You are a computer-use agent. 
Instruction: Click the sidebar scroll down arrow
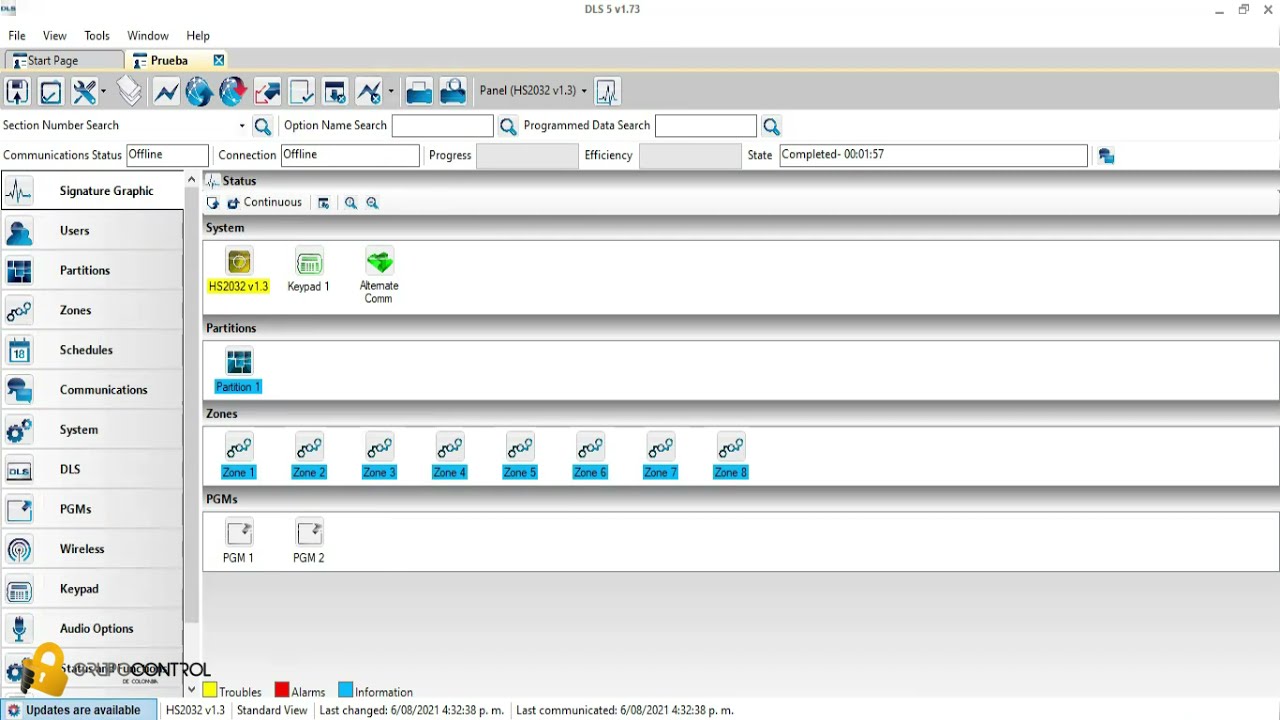pyautogui.click(x=191, y=690)
